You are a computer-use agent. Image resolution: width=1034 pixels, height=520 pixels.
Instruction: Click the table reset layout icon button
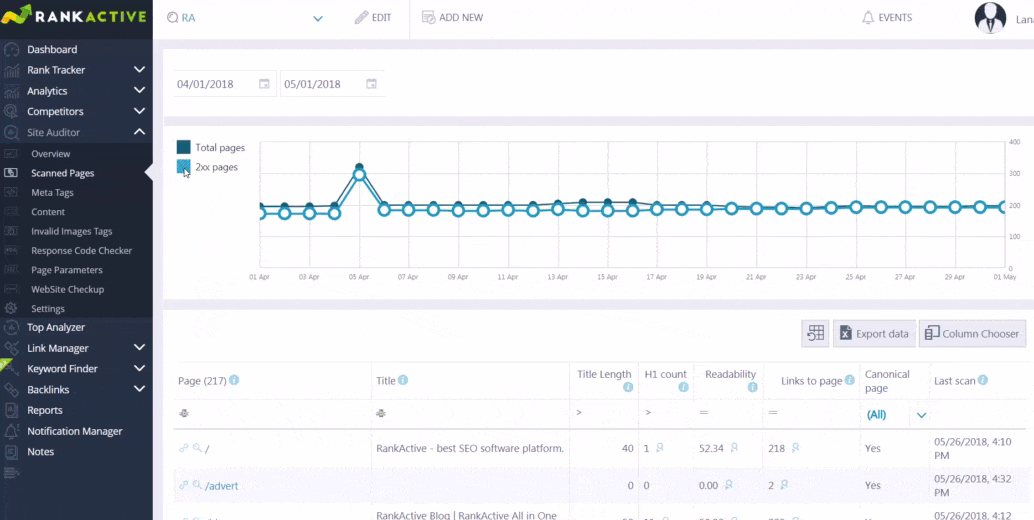click(816, 333)
